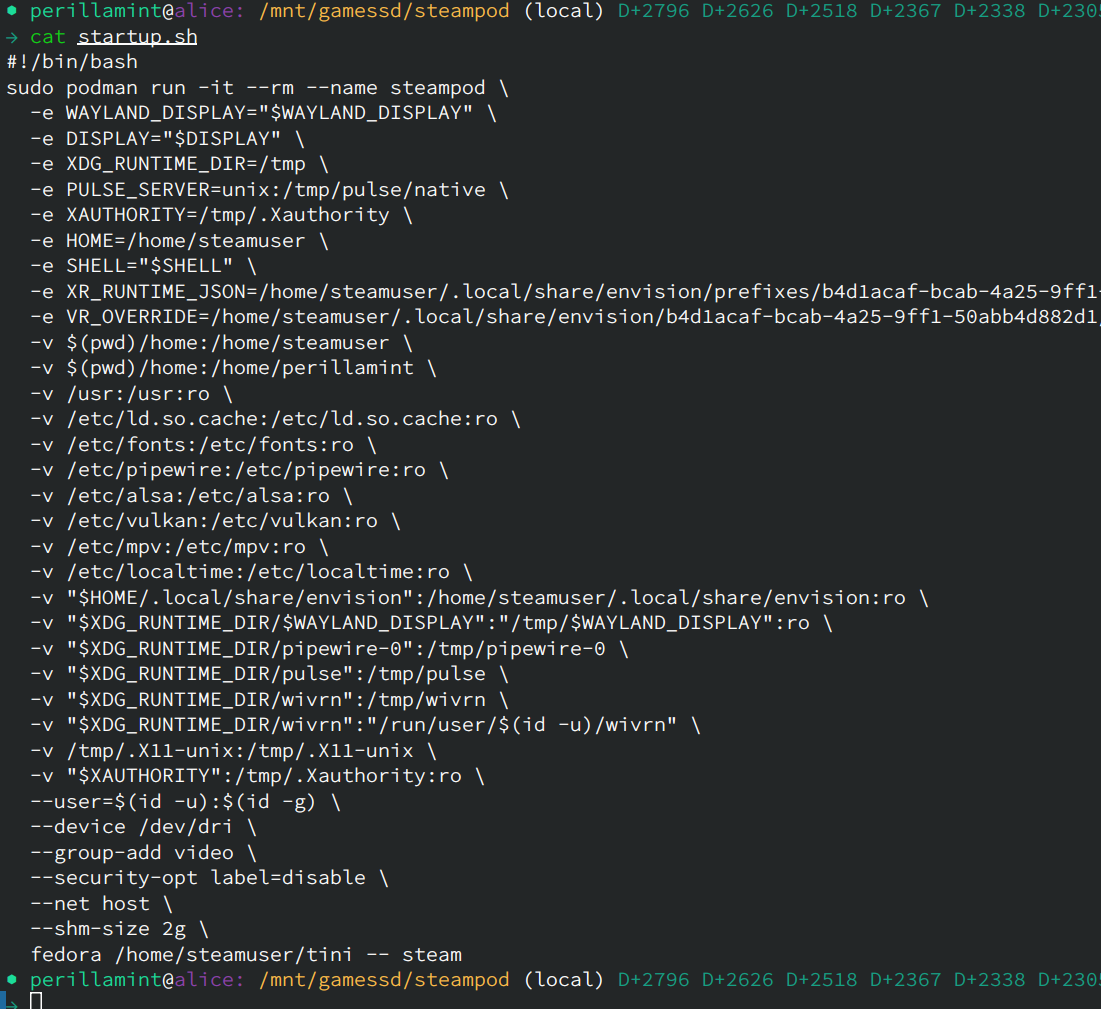Click the block cursor at the empty prompt
Screen dimensions: 1101x1009
pos(36,1000)
